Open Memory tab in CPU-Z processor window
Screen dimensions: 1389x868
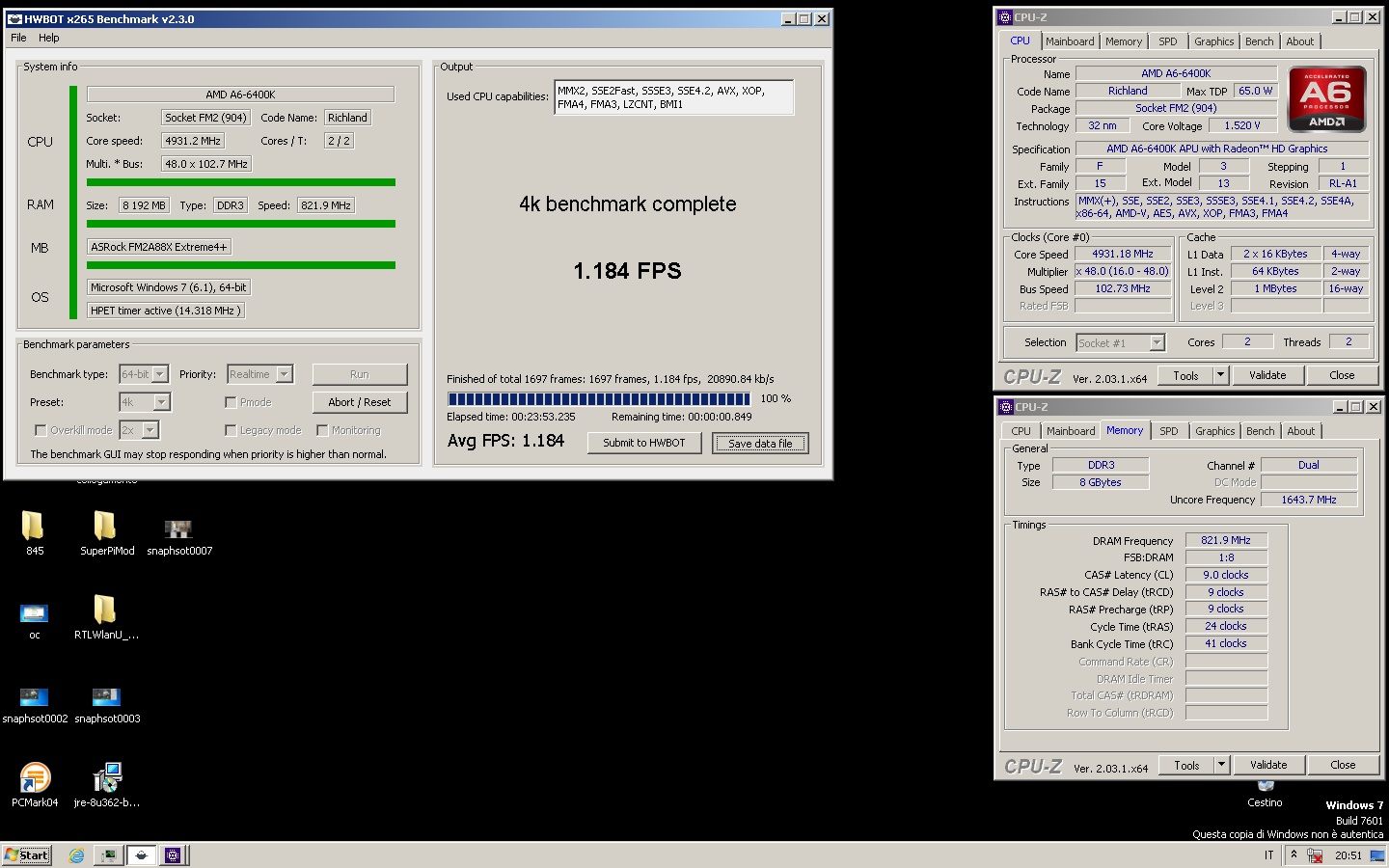point(1124,41)
